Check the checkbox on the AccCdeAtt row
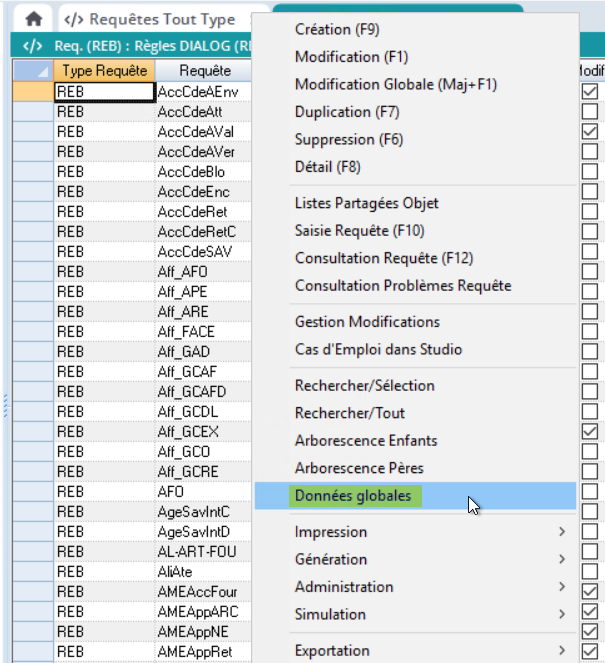The width and height of the screenshot is (605, 663). [590, 111]
